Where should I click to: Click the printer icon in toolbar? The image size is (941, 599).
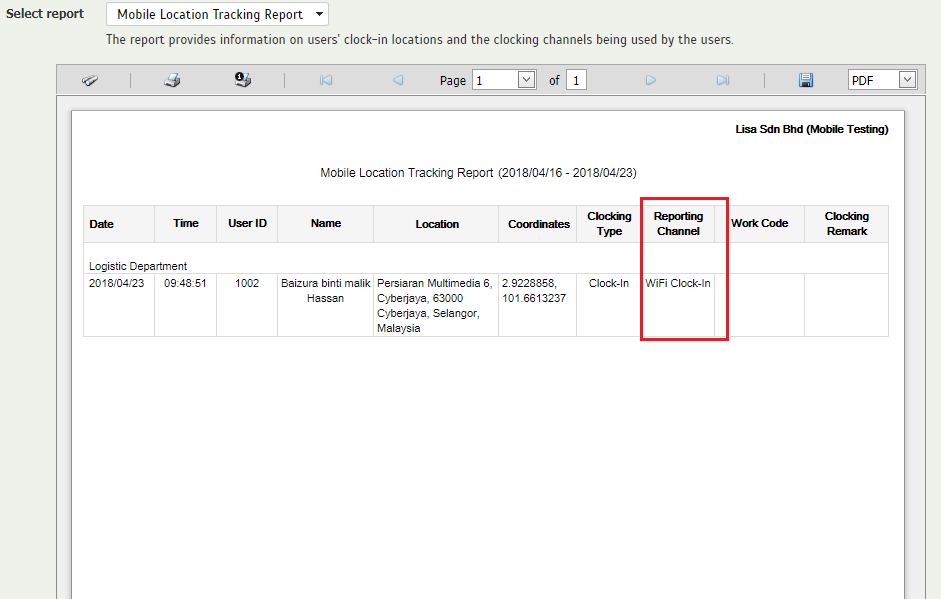(x=172, y=80)
